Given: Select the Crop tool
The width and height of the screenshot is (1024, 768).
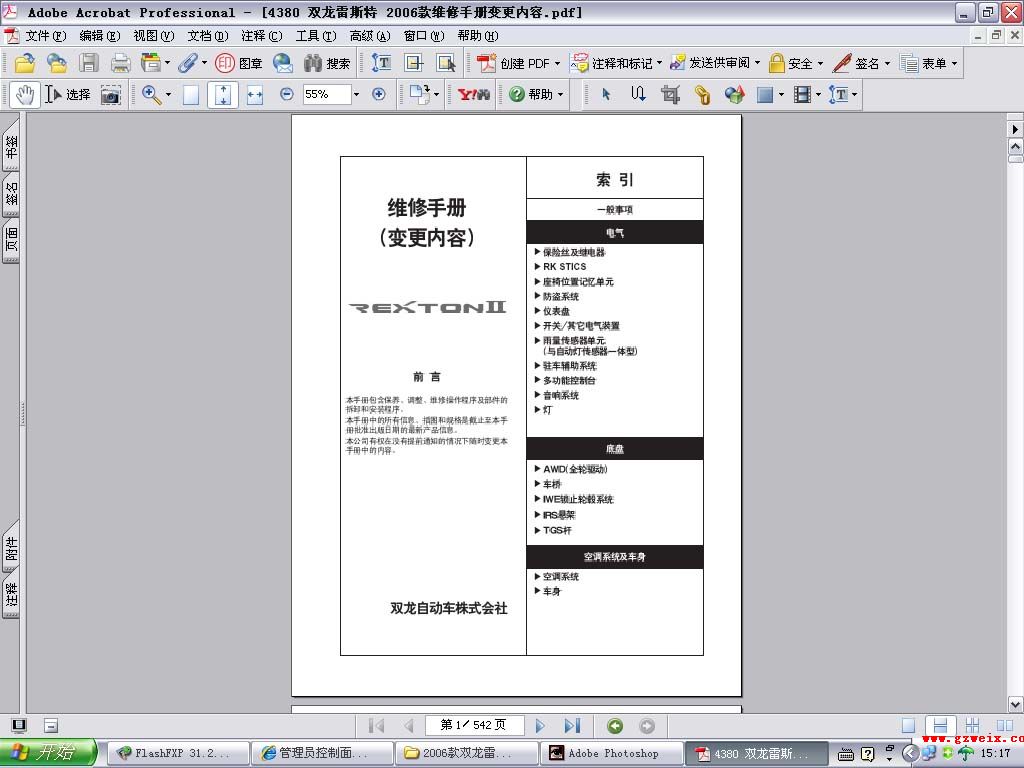Looking at the screenshot, I should (x=670, y=95).
